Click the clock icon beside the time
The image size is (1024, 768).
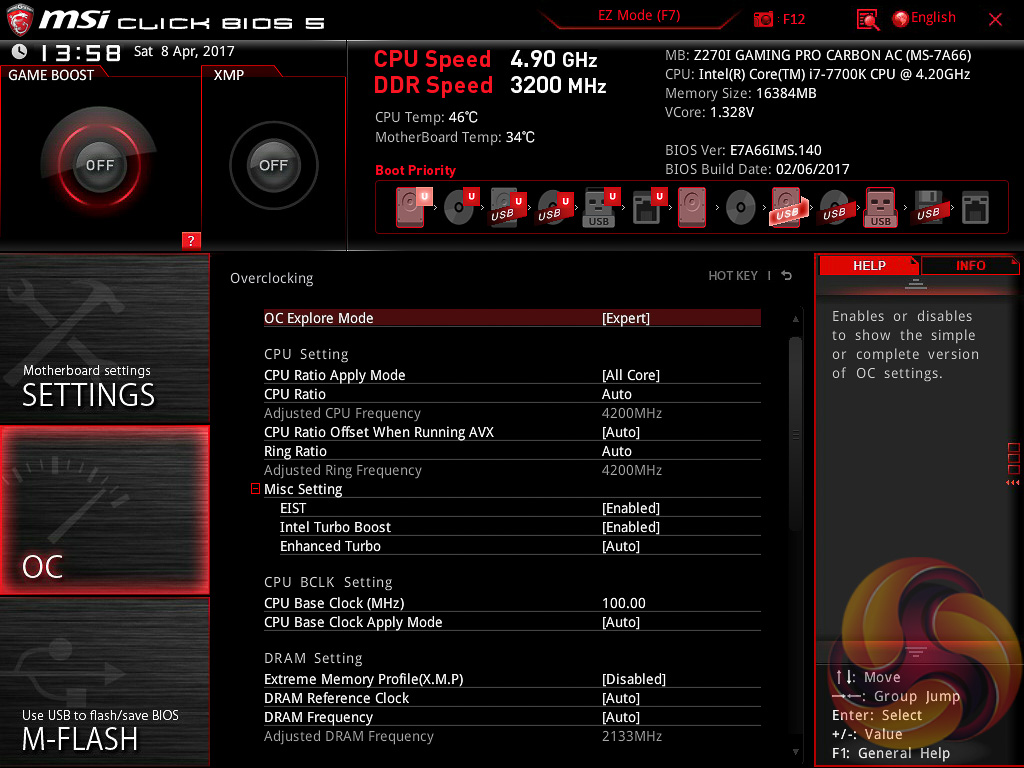tap(20, 52)
